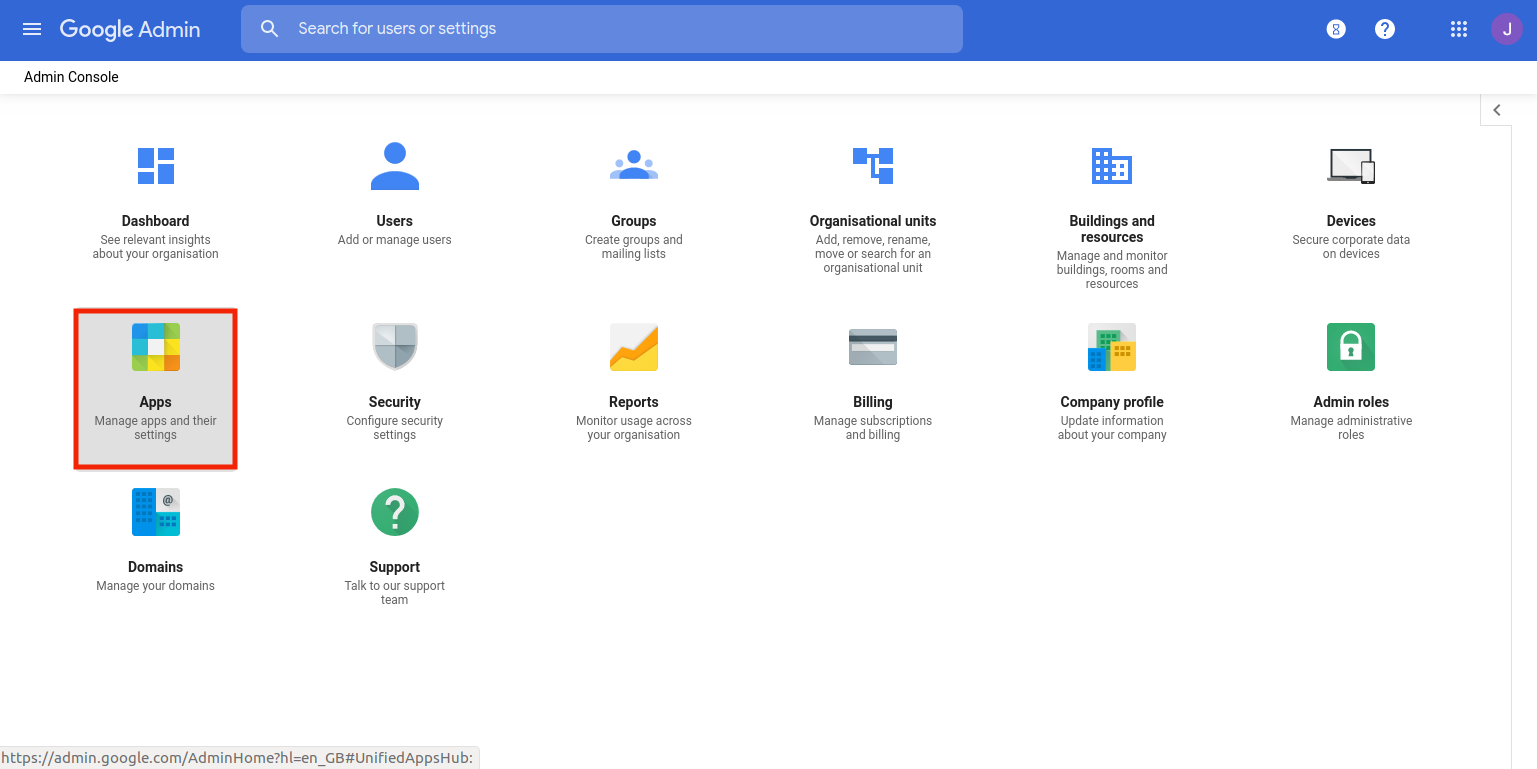
Task: Open the account avatar menu
Action: pos(1507,29)
